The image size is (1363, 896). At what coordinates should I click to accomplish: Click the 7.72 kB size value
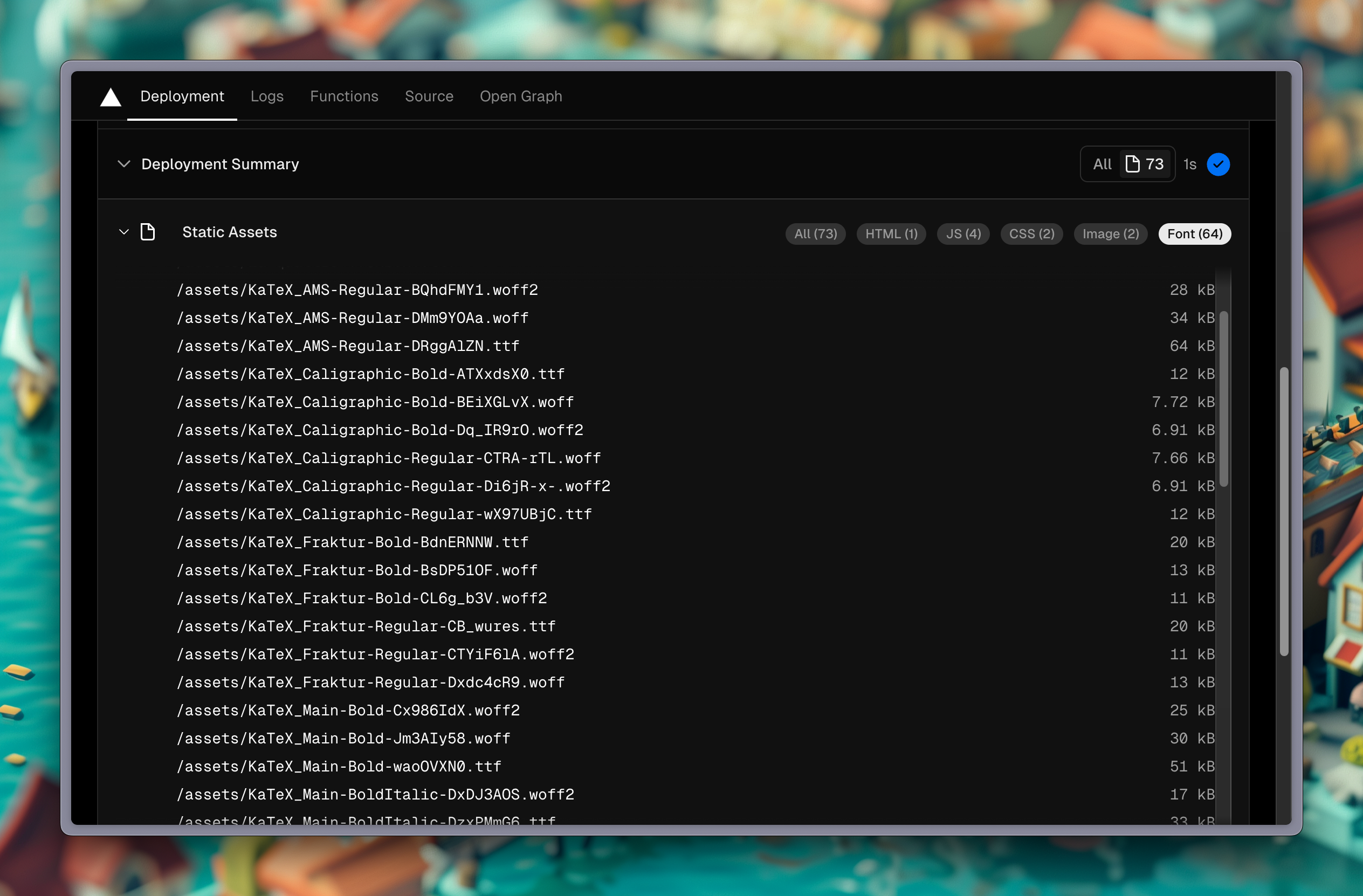tap(1182, 402)
